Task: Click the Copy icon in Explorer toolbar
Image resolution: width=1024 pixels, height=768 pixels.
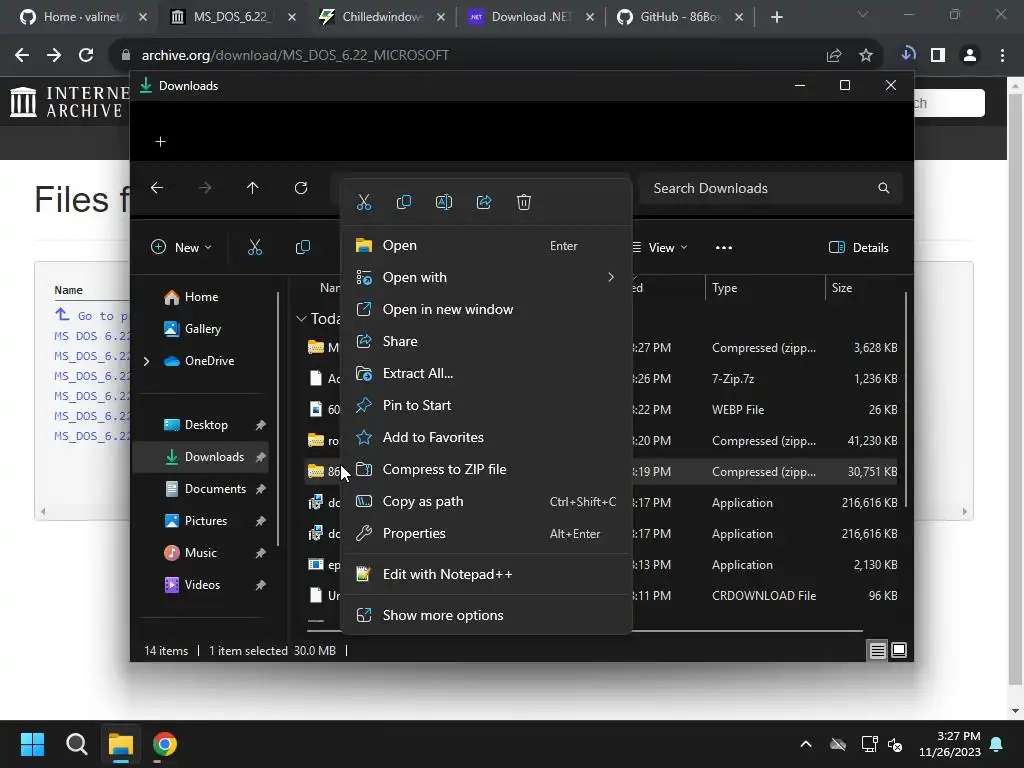Action: [303, 248]
